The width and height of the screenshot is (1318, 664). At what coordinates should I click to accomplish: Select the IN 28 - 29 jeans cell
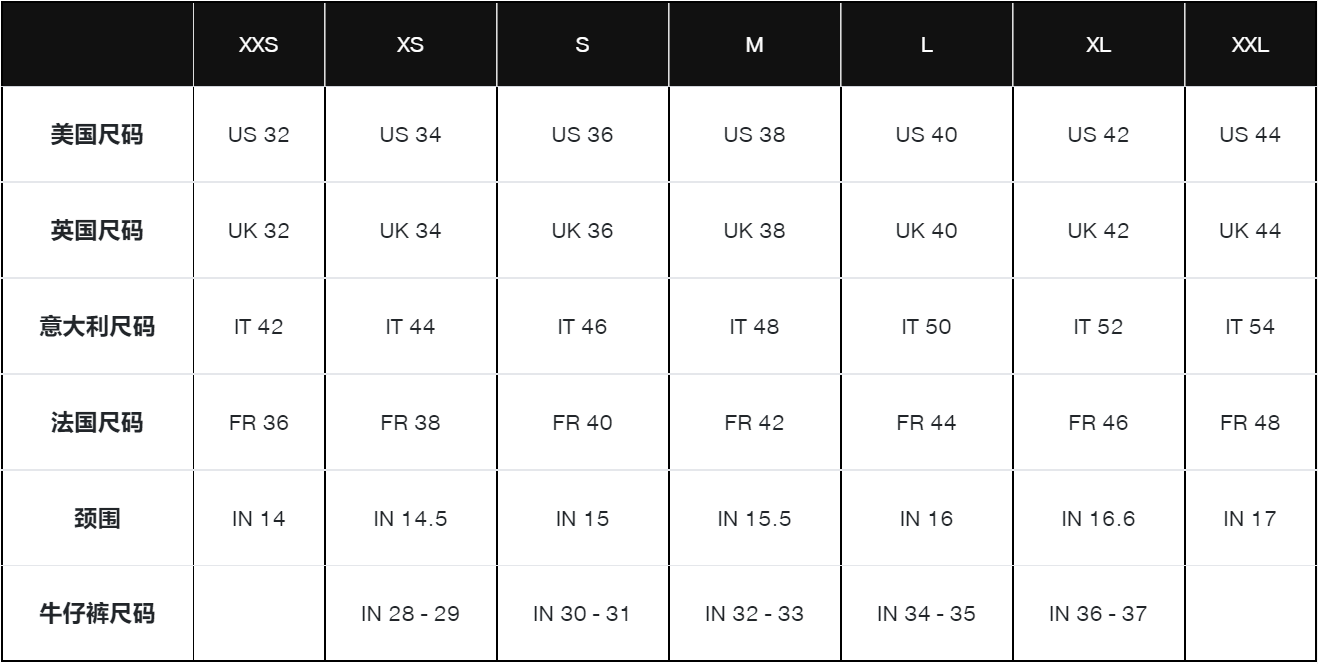point(410,614)
